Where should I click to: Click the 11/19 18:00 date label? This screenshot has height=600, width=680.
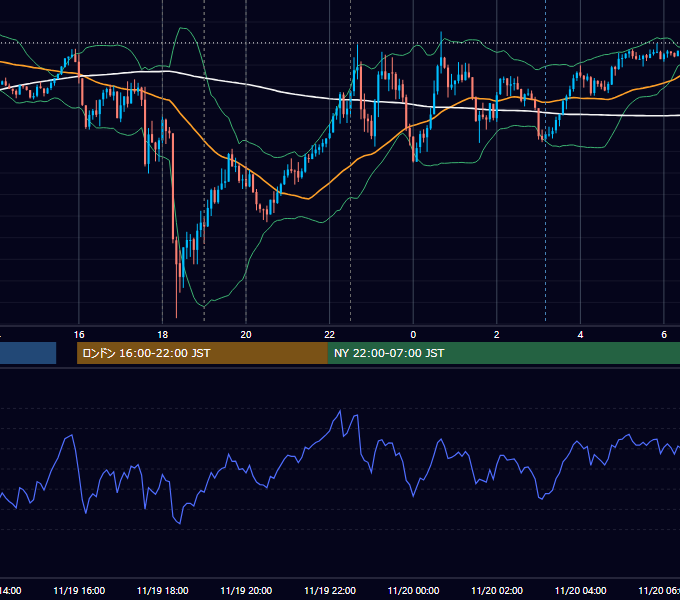pos(163,590)
